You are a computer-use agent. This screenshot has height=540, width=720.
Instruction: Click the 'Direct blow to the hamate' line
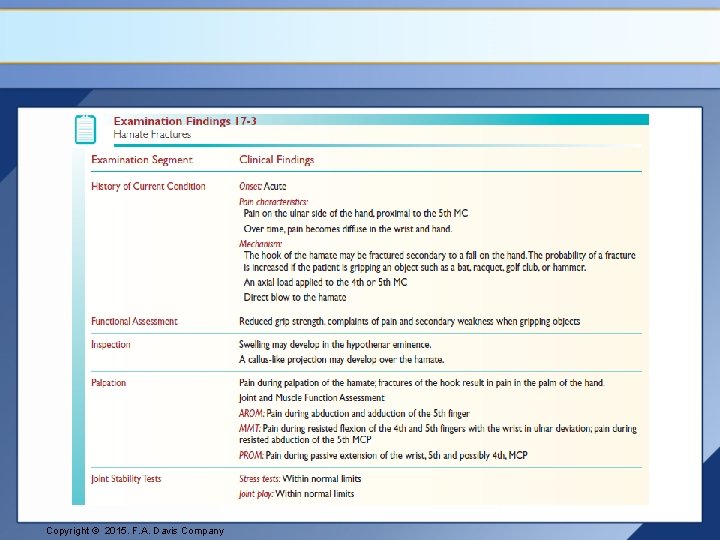pos(295,297)
